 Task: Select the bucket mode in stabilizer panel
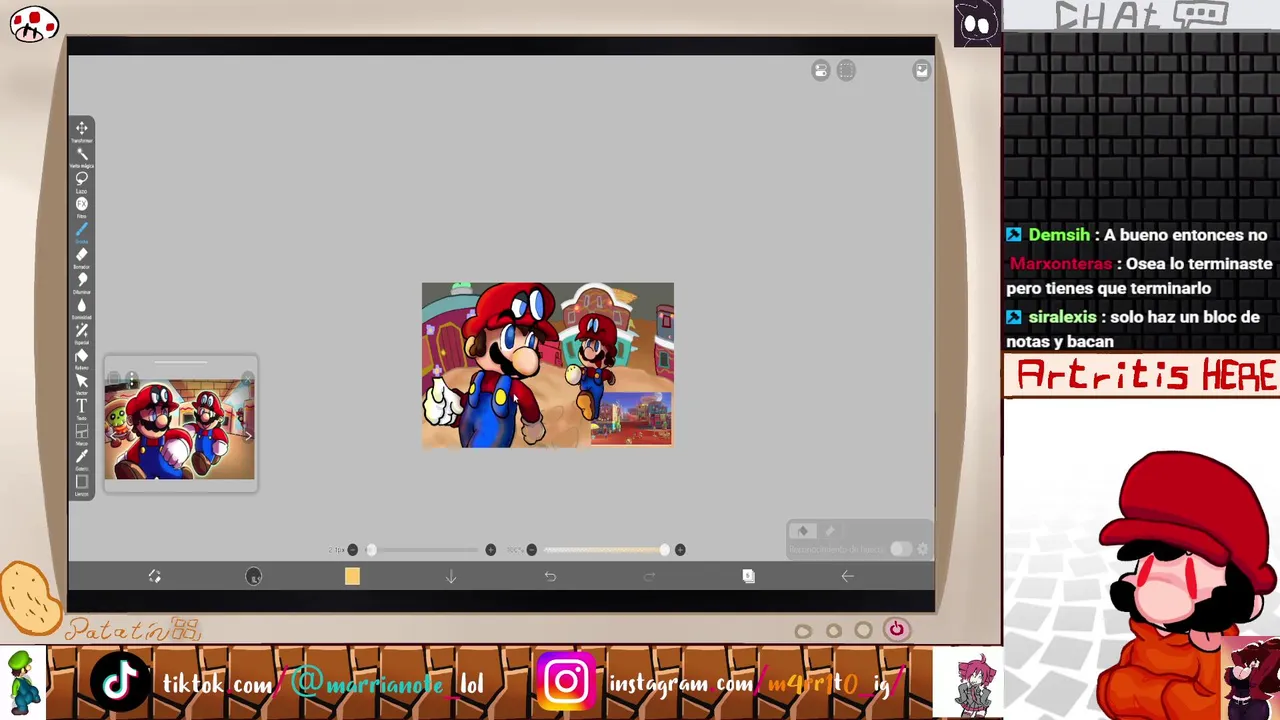(x=803, y=531)
